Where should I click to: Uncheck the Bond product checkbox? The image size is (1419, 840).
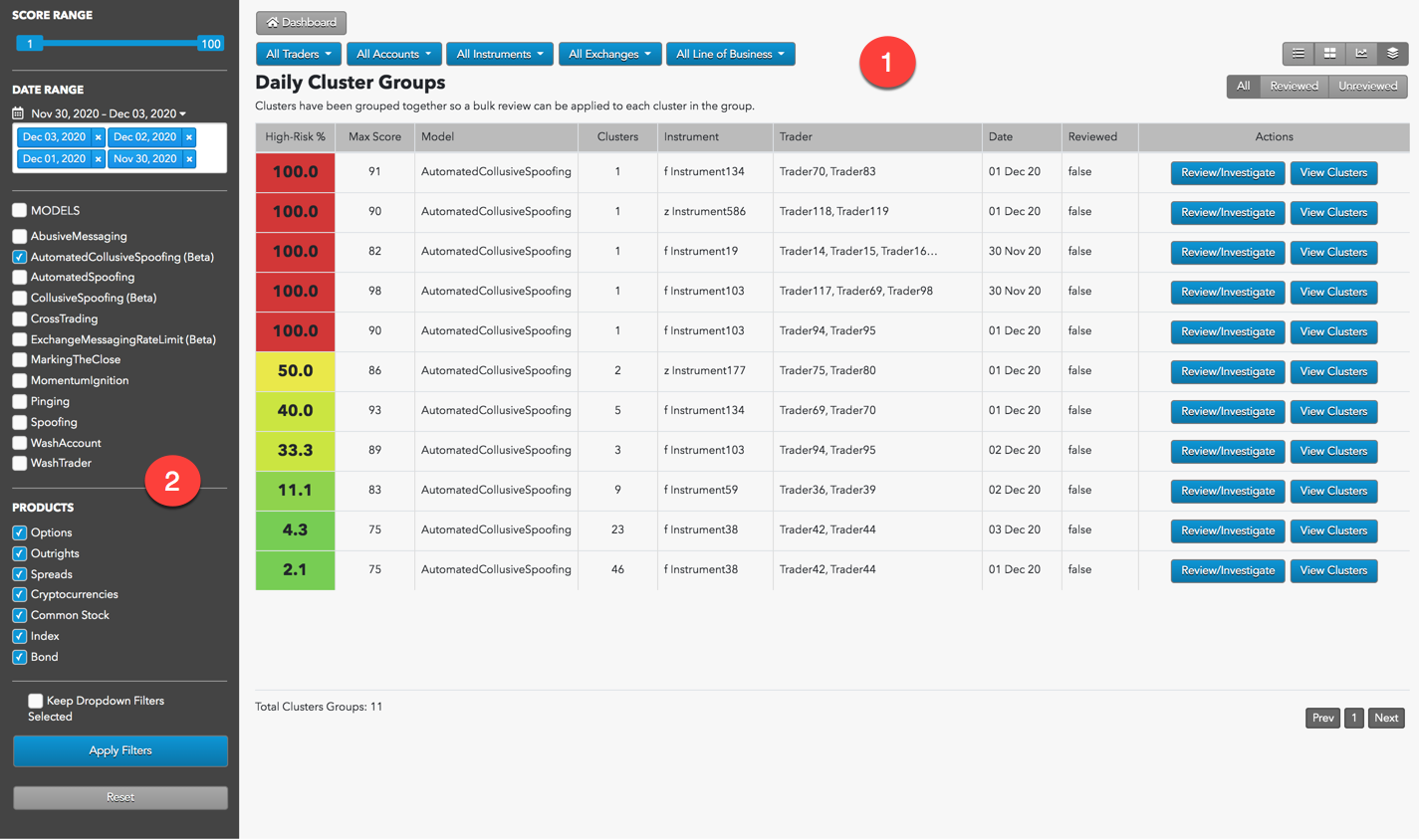tap(19, 657)
